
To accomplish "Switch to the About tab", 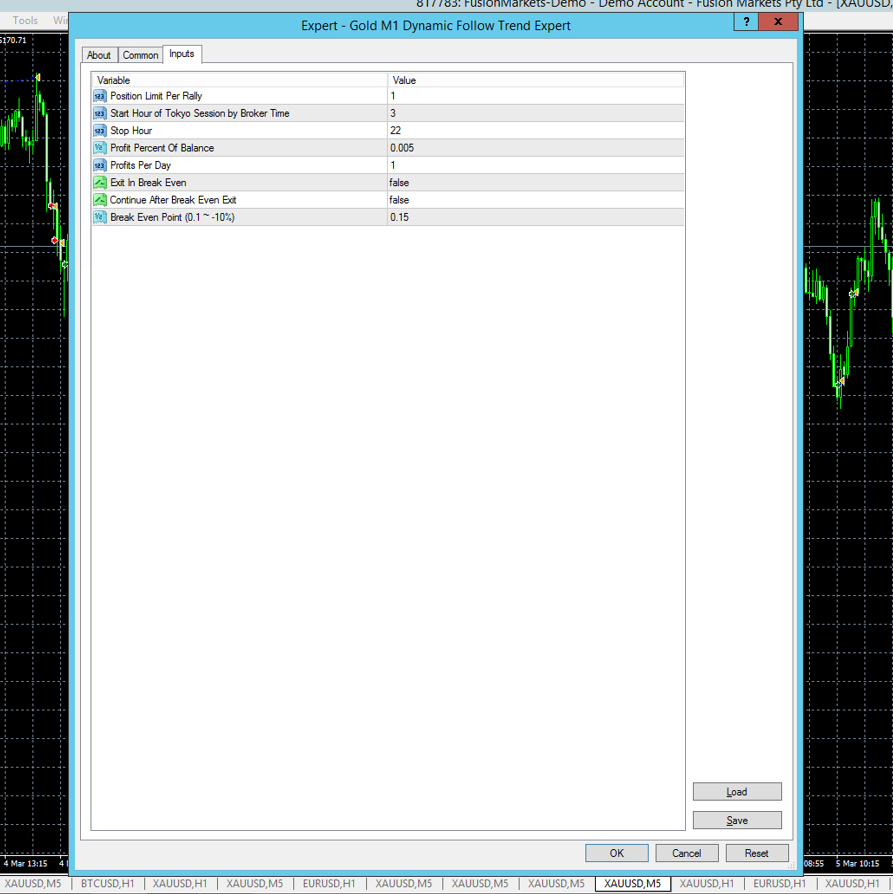I will (99, 55).
